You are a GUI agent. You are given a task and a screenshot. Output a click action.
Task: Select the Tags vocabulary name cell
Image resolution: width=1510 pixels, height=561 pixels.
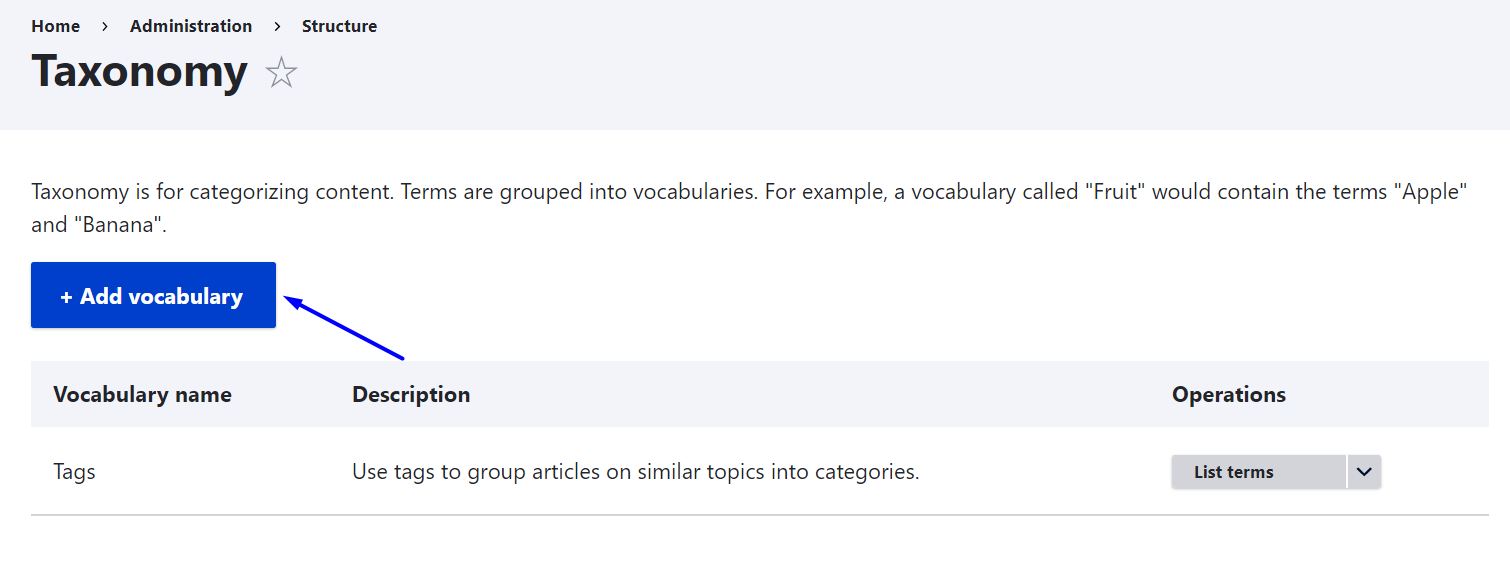[74, 472]
